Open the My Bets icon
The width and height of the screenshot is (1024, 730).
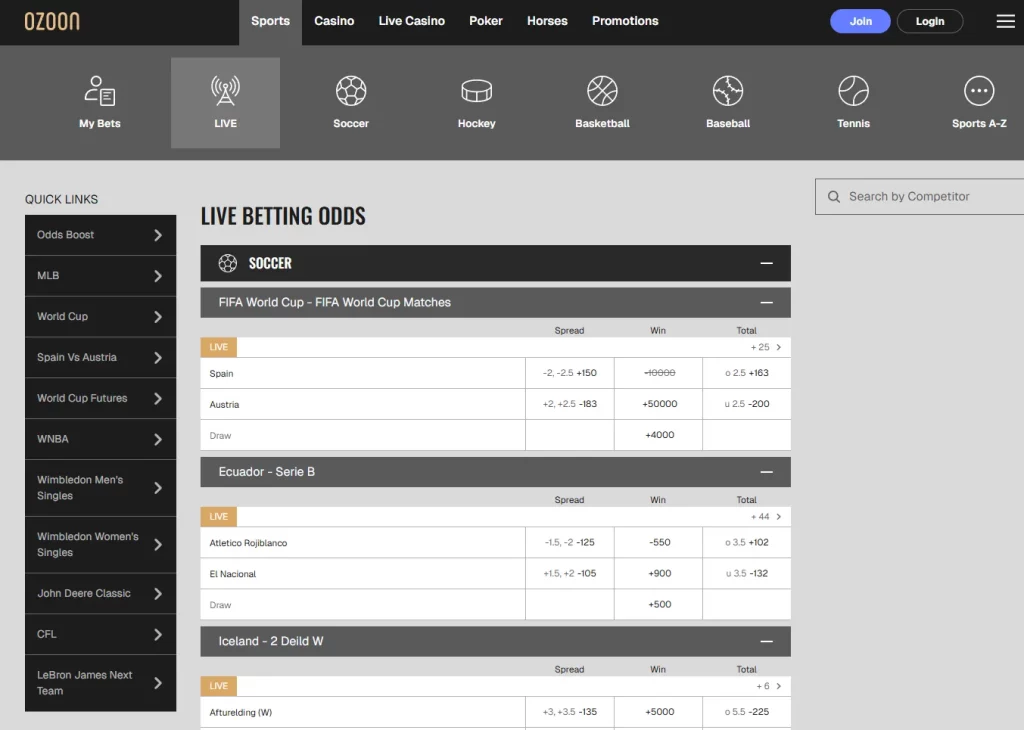click(x=100, y=91)
